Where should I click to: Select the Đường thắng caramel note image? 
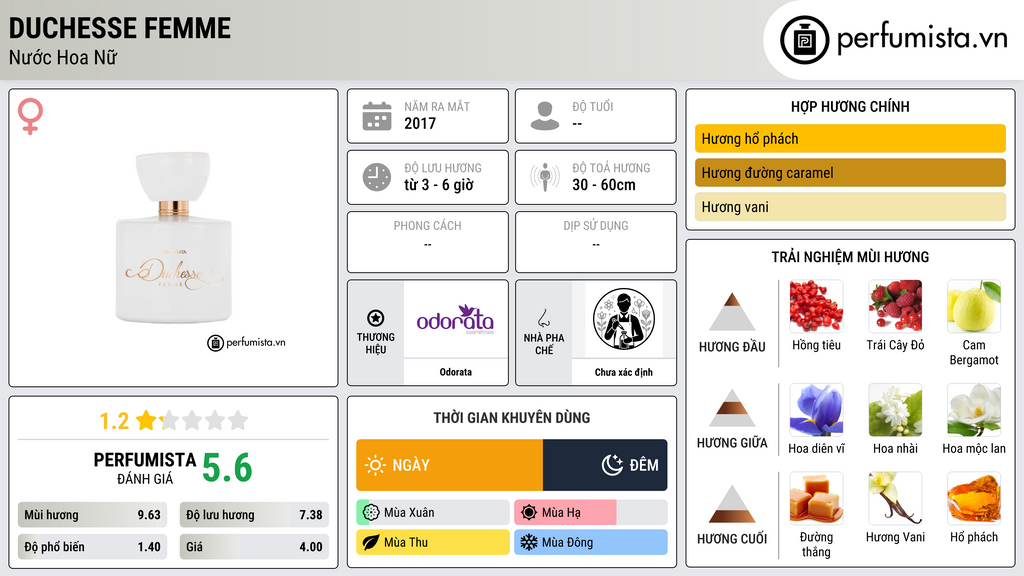[816, 499]
